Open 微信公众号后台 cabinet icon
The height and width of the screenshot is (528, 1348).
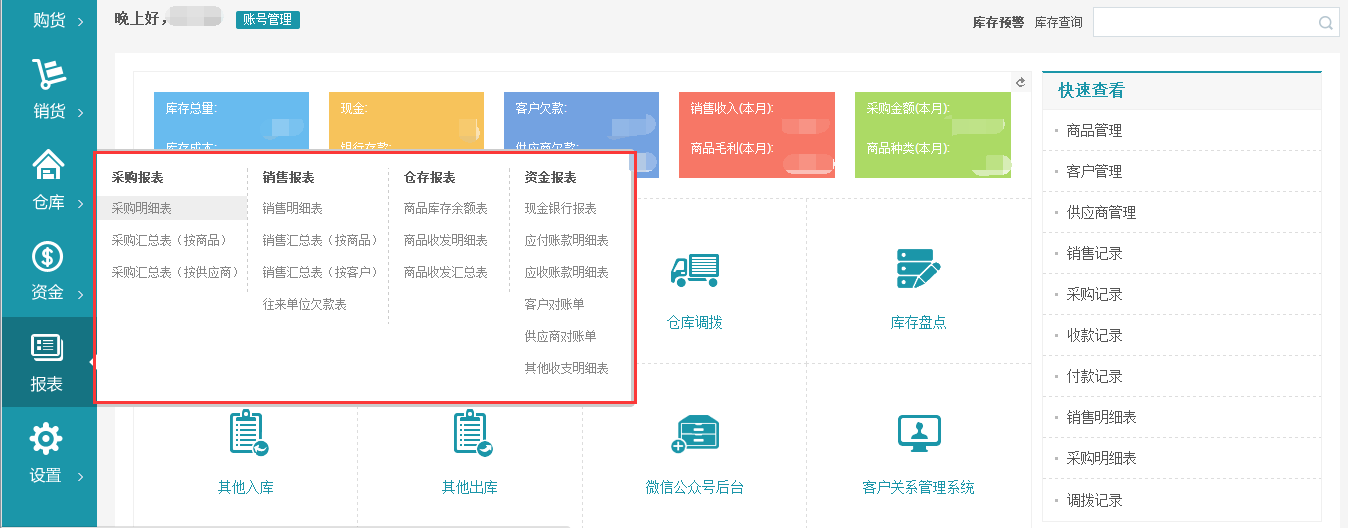click(695, 434)
